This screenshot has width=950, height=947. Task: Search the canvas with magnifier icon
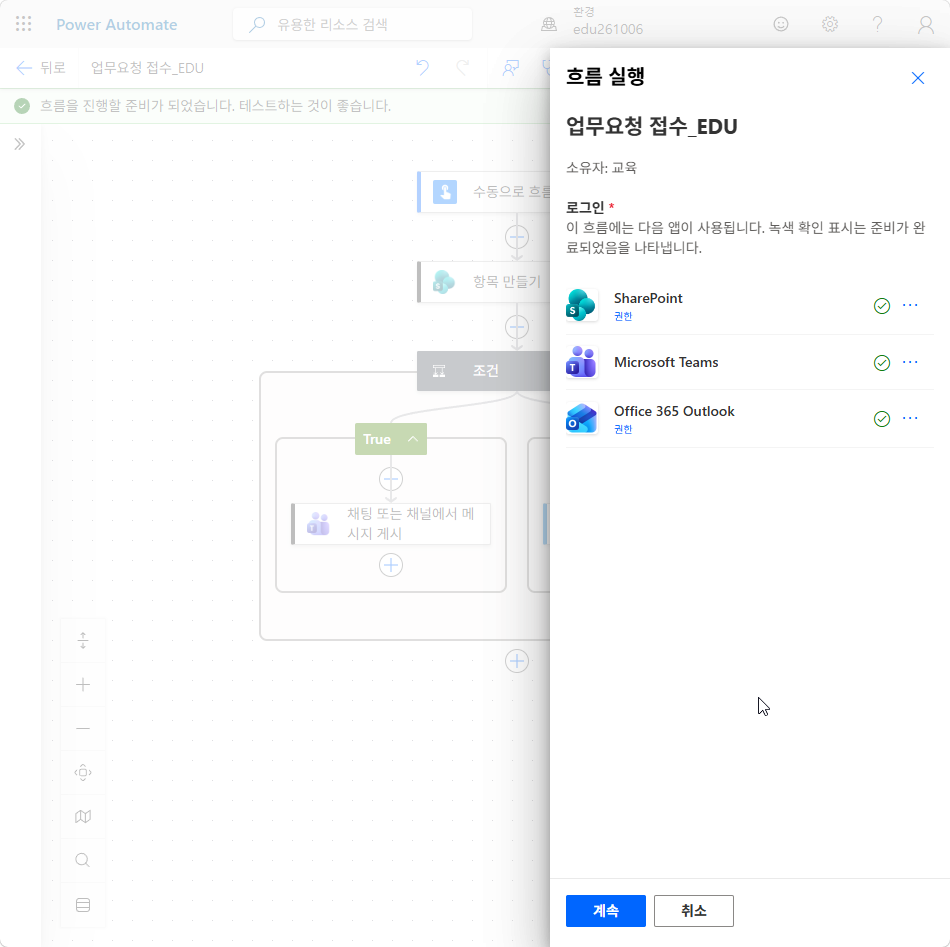coord(83,860)
